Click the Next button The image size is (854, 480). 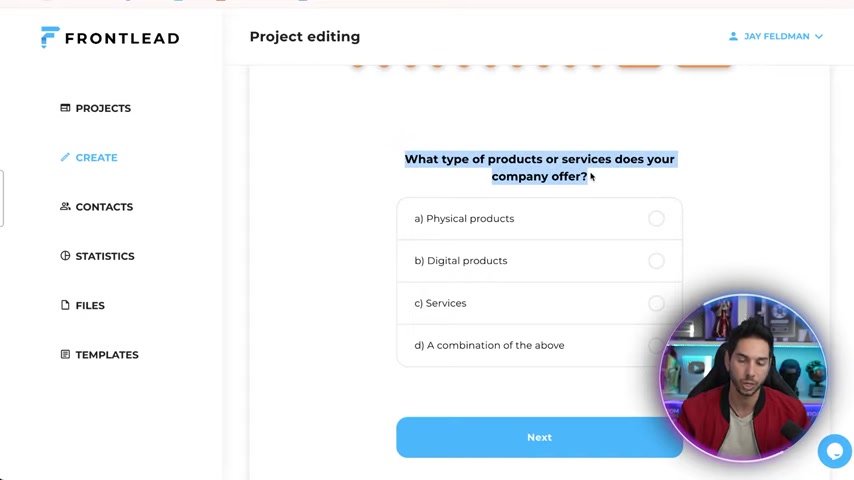539,437
